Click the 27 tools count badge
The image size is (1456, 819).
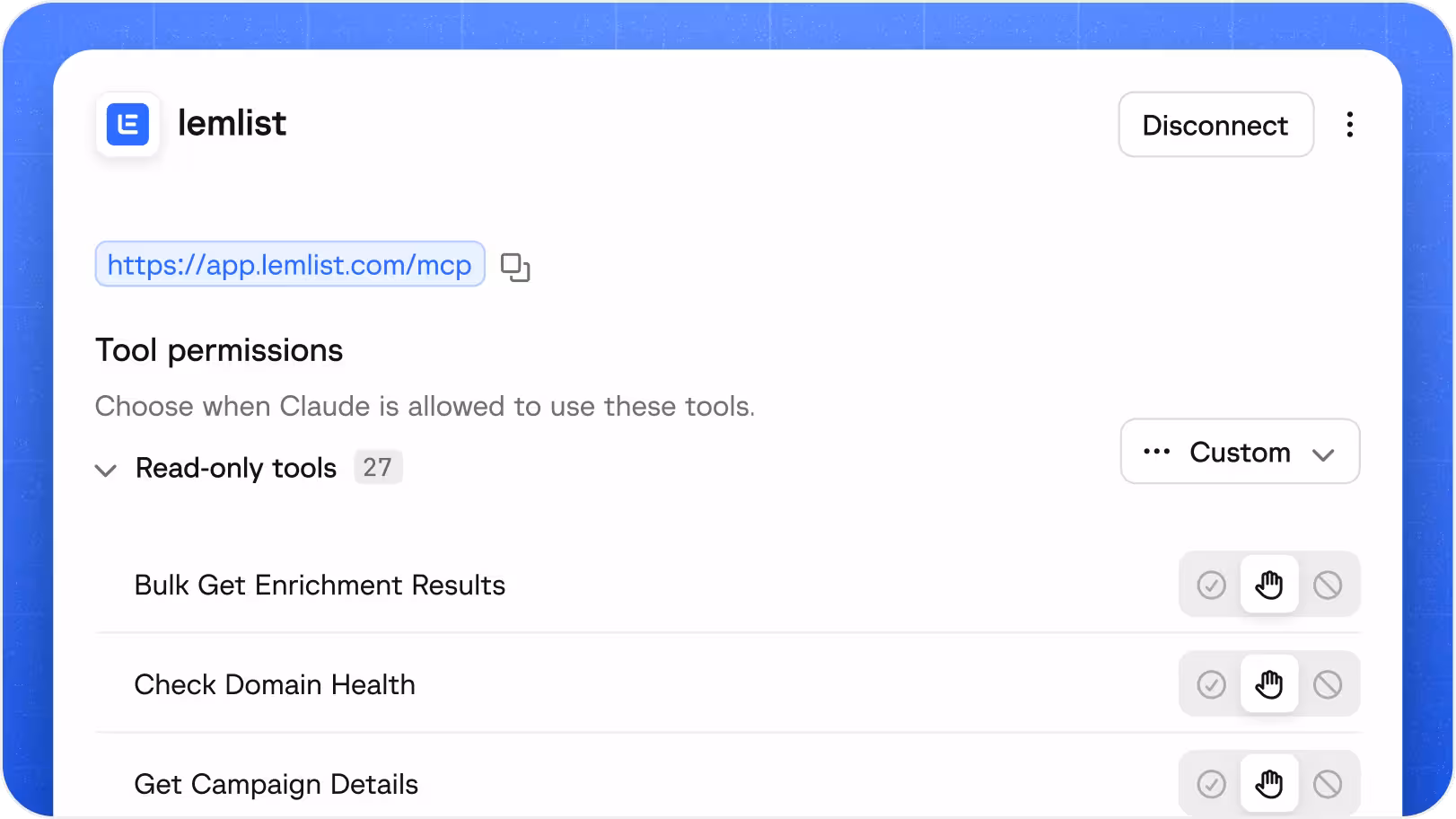coord(378,467)
